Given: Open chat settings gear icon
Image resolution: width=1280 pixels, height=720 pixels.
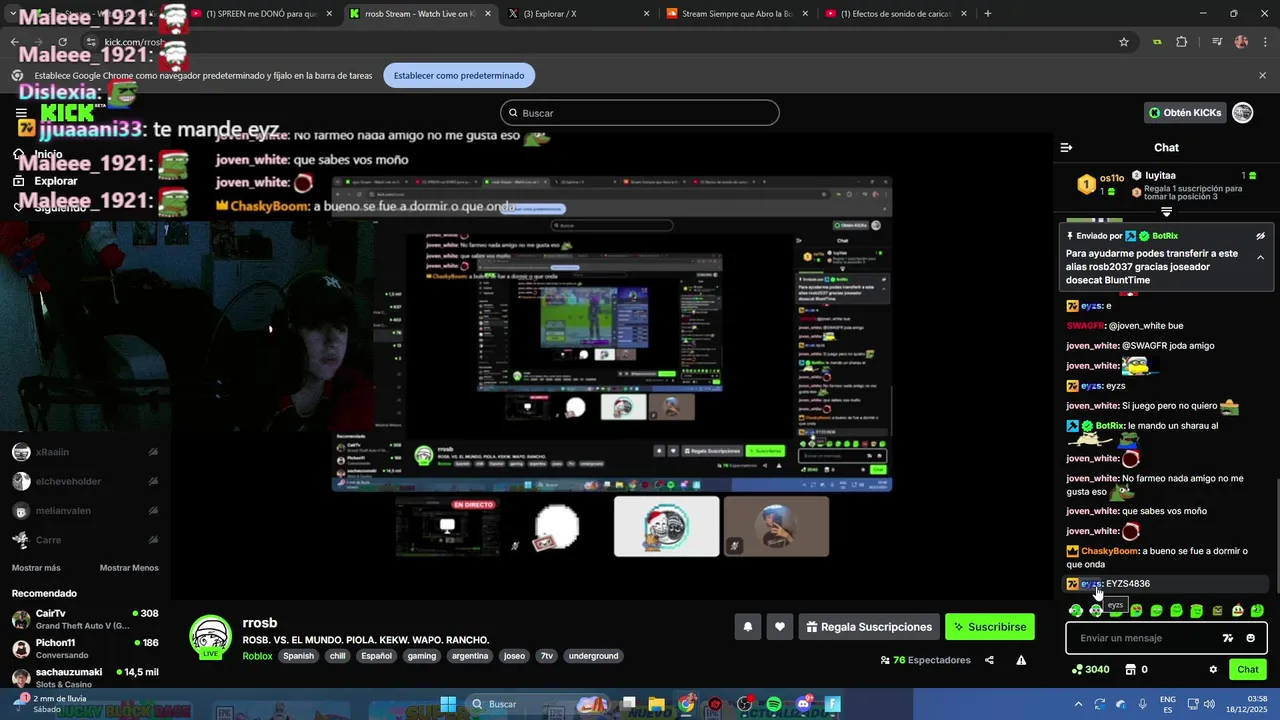Looking at the screenshot, I should [1213, 670].
